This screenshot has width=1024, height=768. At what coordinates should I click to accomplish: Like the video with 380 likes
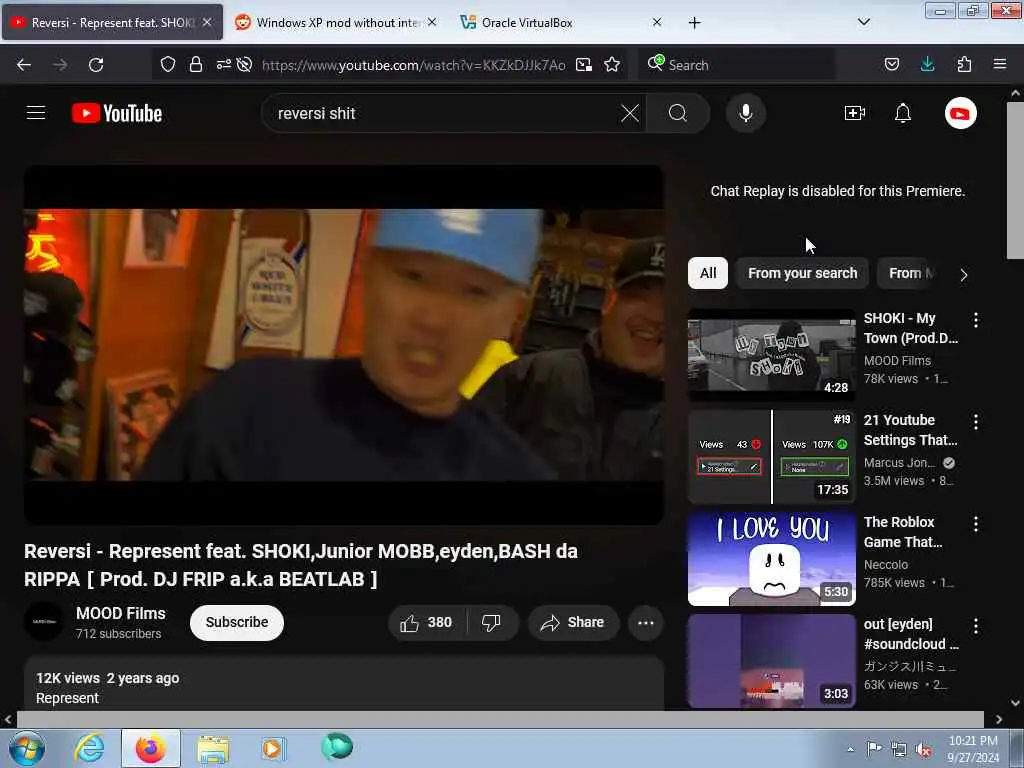click(x=426, y=622)
